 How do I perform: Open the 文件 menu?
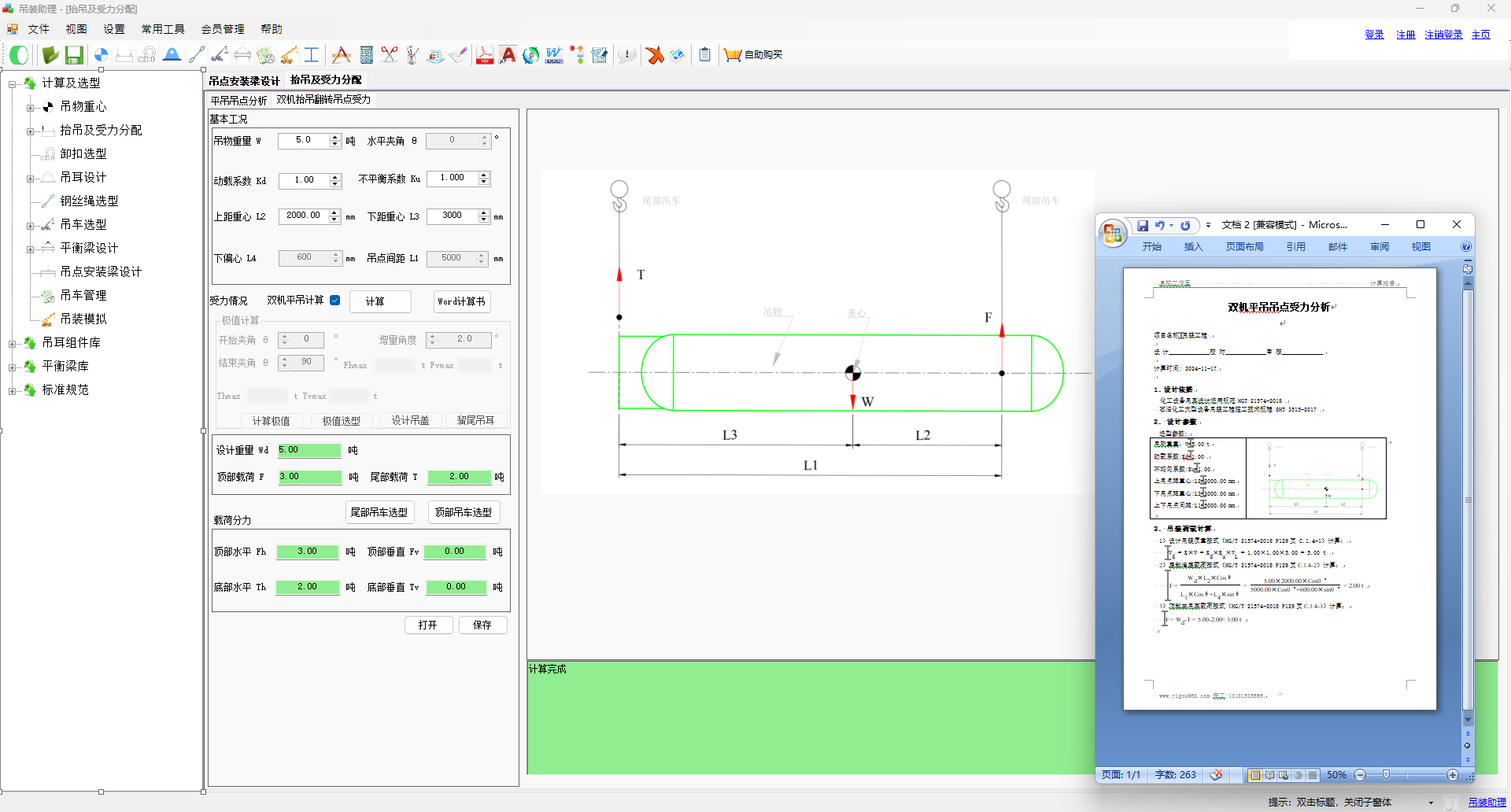pyautogui.click(x=38, y=29)
